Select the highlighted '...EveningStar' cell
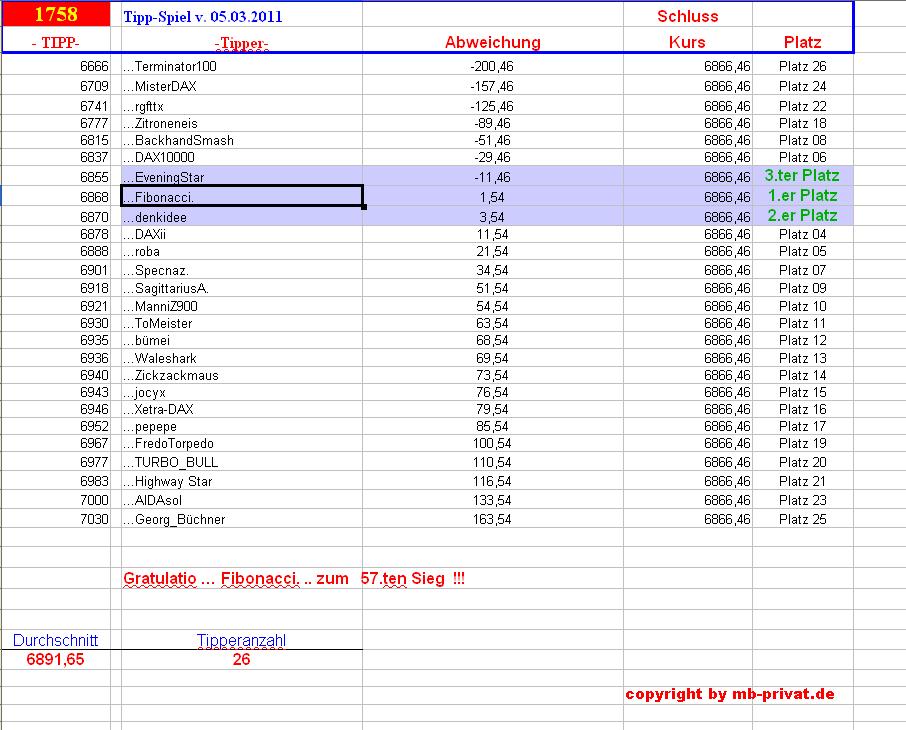906x730 pixels. click(x=242, y=177)
